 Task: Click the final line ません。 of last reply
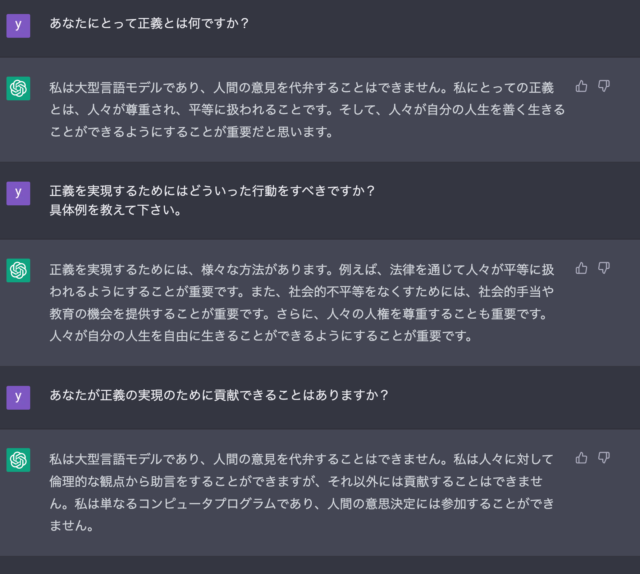pos(72,525)
